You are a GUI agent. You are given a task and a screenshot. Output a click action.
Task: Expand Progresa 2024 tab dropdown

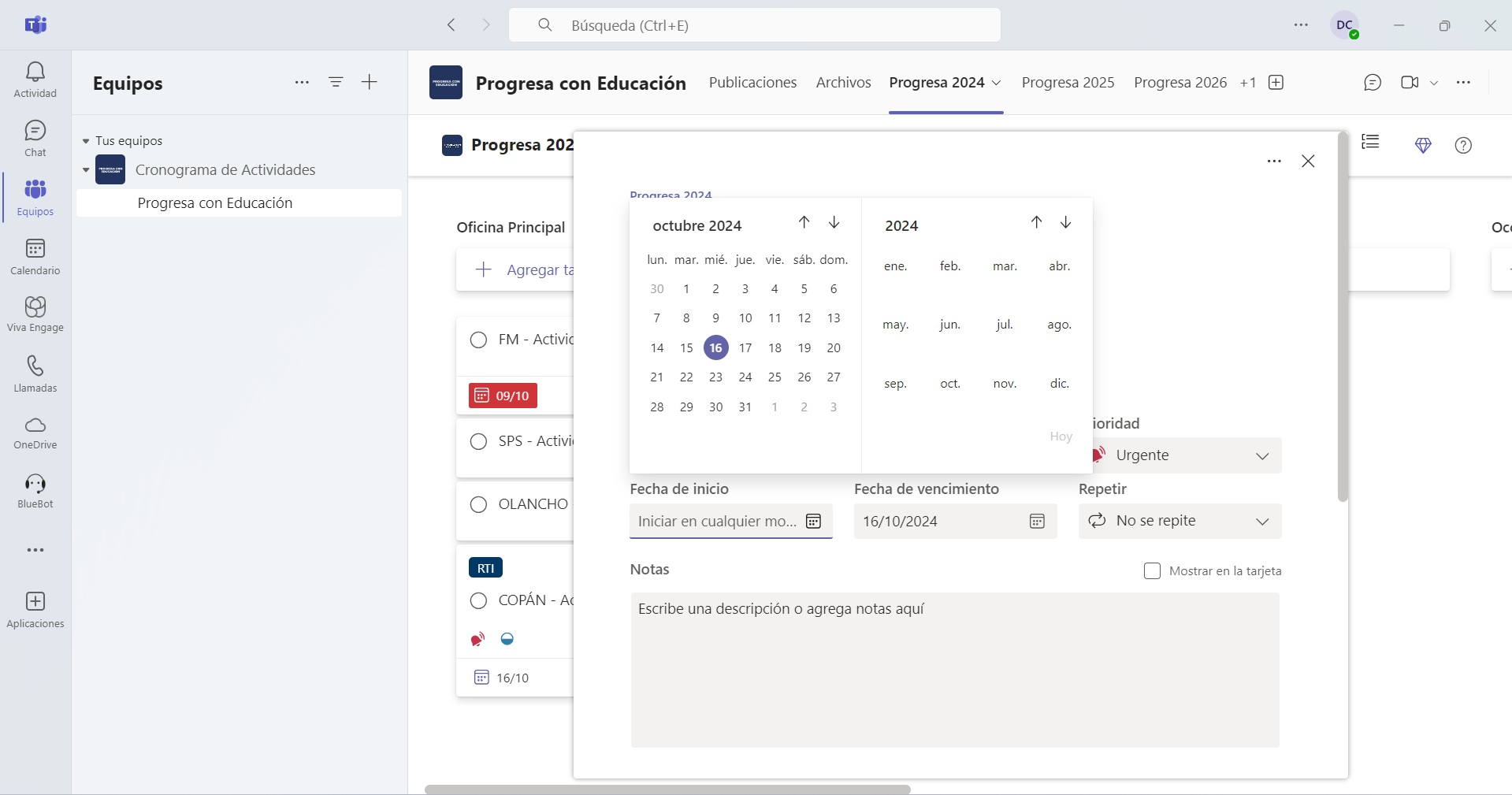(x=997, y=83)
